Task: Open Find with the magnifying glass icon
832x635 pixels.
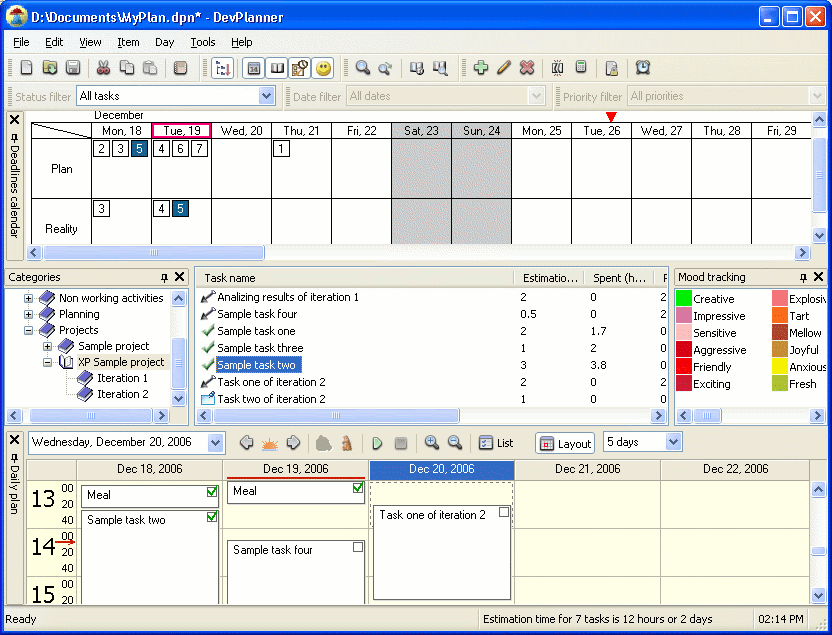Action: 362,68
